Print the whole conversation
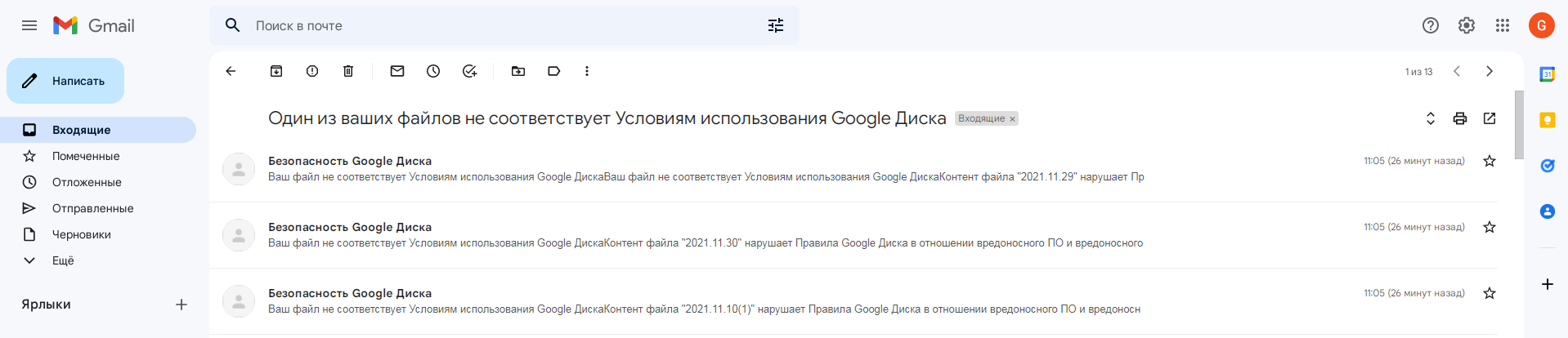 point(1460,118)
